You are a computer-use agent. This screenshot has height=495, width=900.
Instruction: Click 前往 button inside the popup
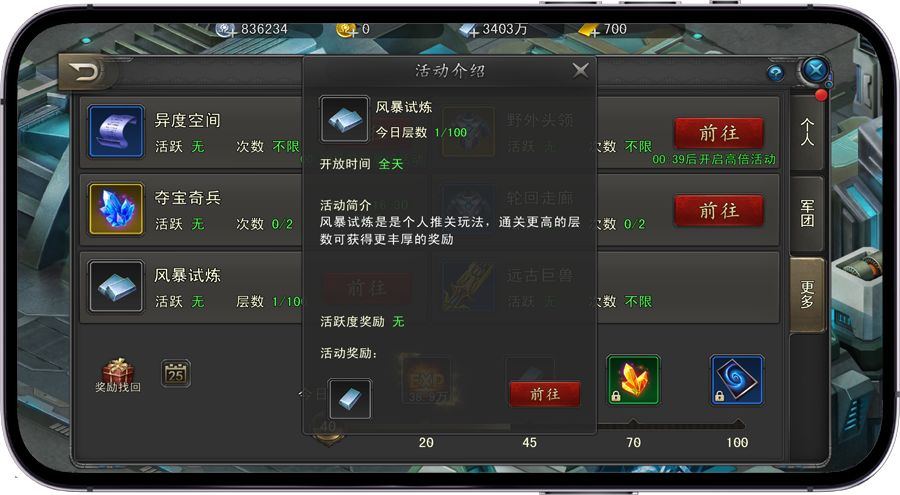tap(544, 394)
